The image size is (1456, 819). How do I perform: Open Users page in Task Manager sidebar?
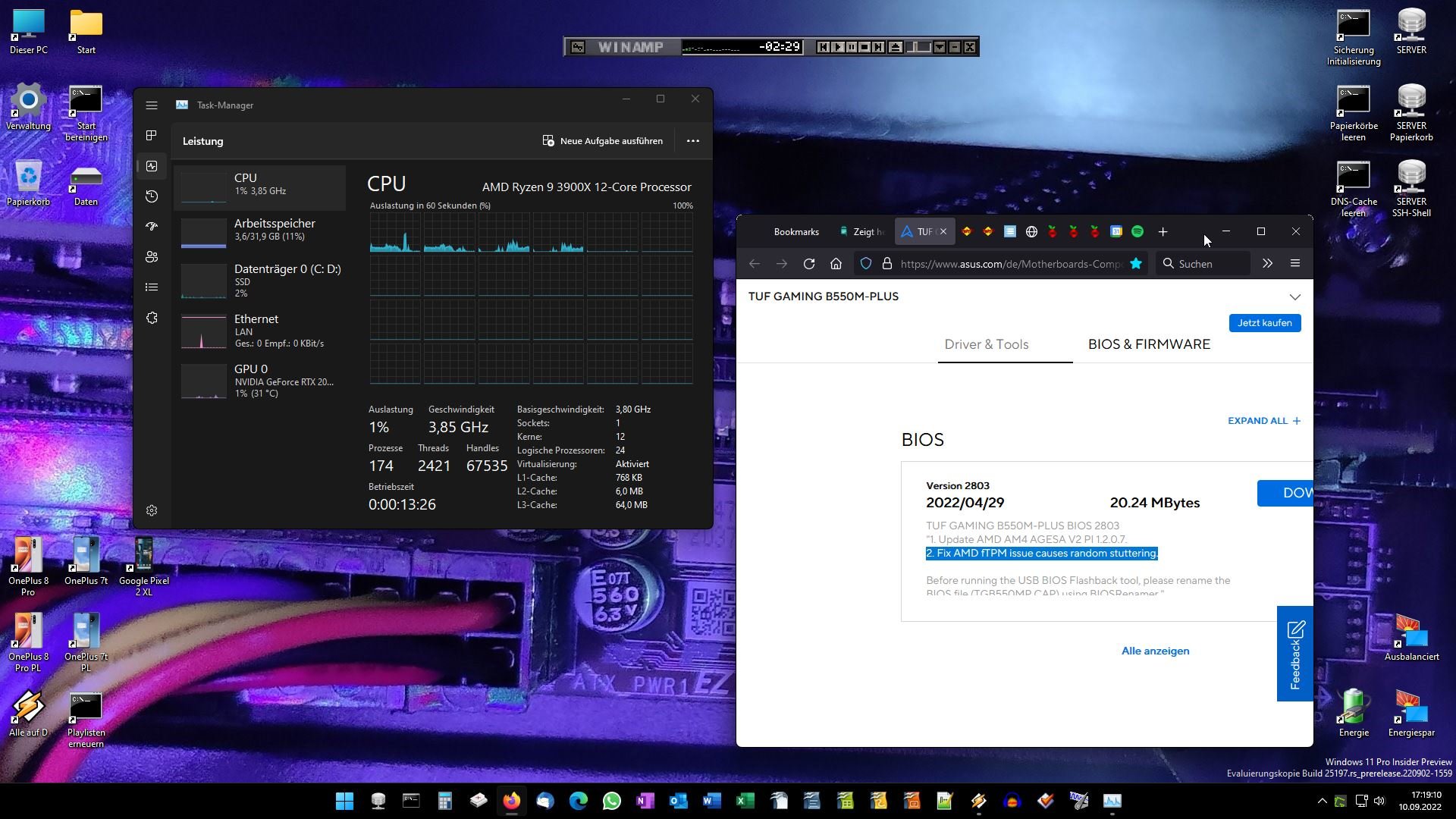[x=152, y=257]
